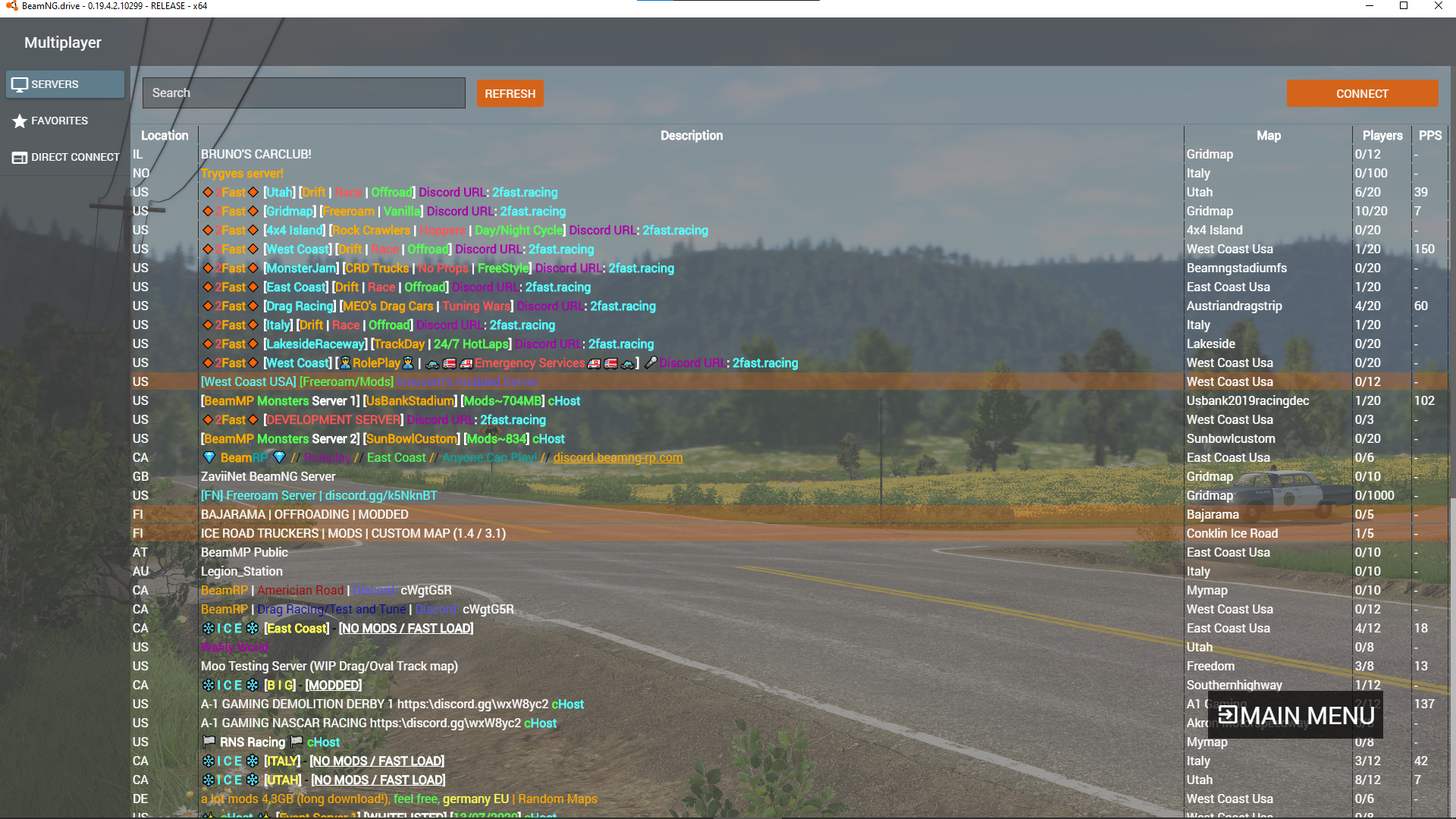Click BeamNG.drive logo in title bar

11,6
